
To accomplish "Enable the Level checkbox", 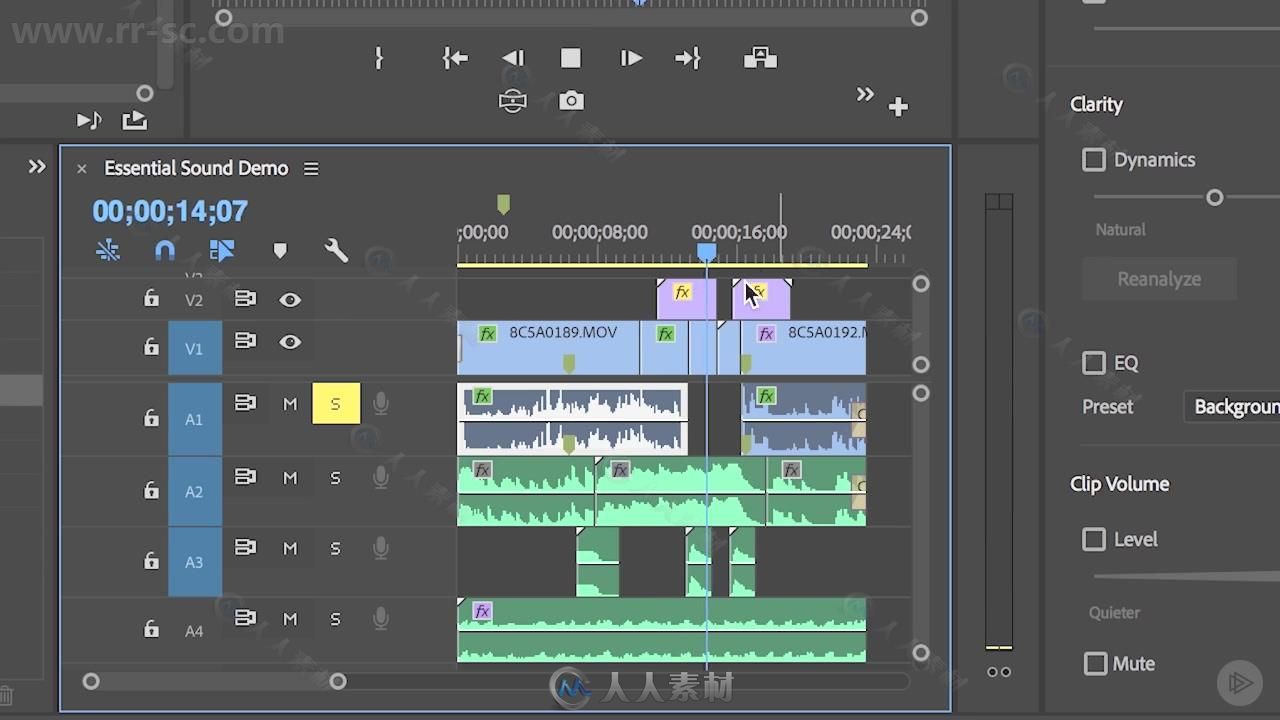I will pos(1094,540).
